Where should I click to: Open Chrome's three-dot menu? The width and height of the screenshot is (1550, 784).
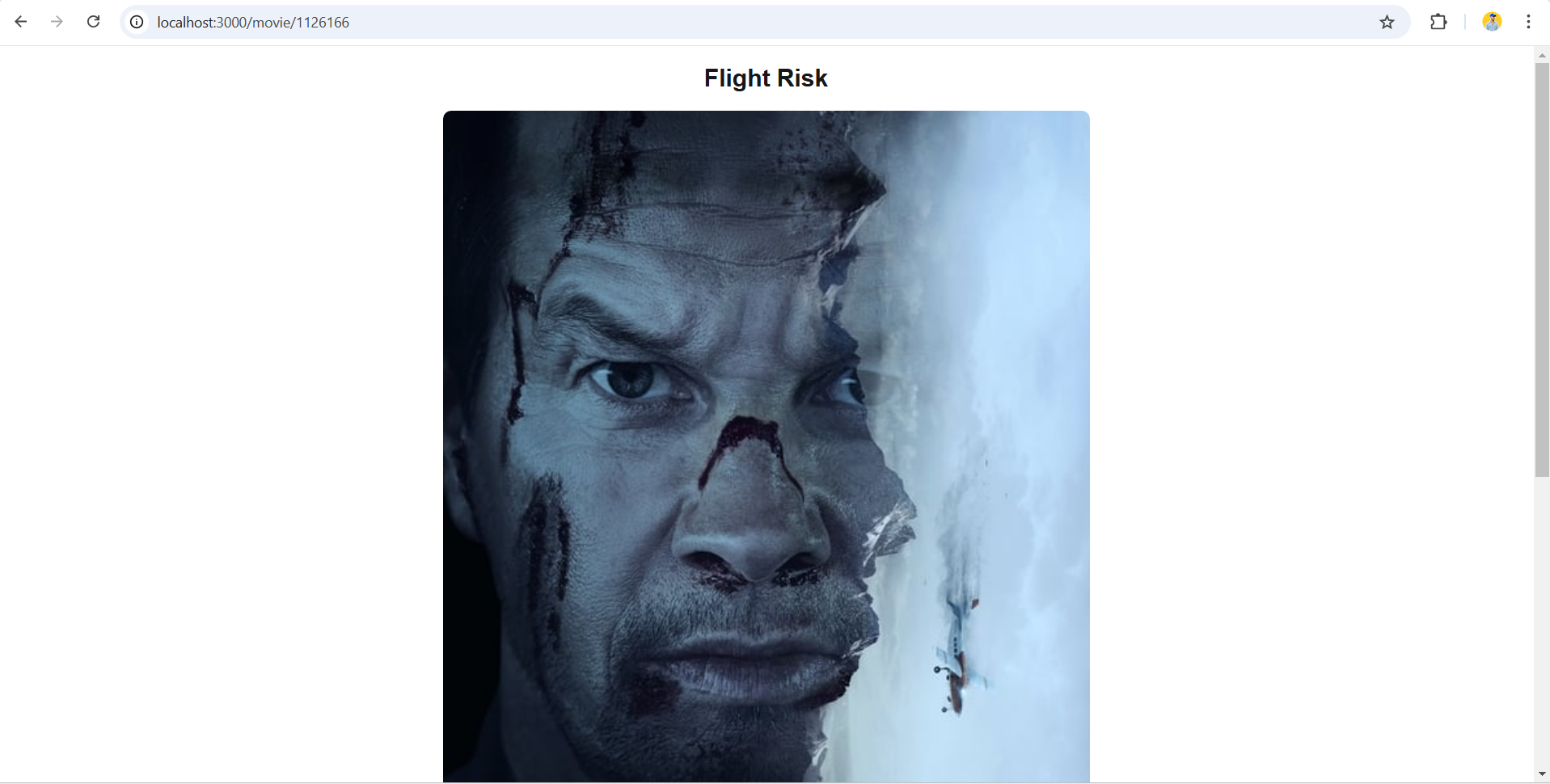click(1528, 22)
